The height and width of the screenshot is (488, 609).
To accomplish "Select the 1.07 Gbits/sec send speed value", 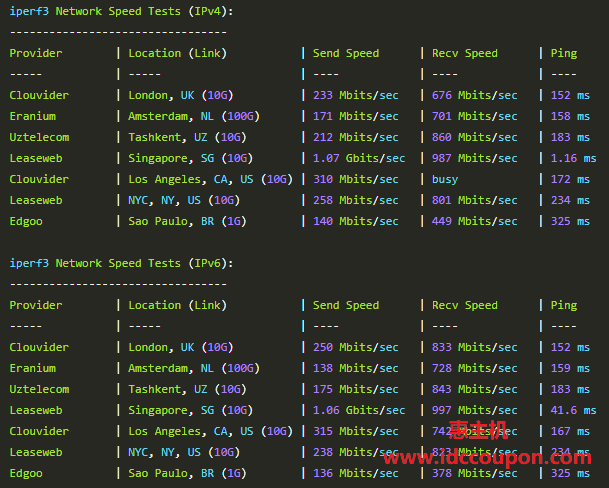I will click(359, 158).
